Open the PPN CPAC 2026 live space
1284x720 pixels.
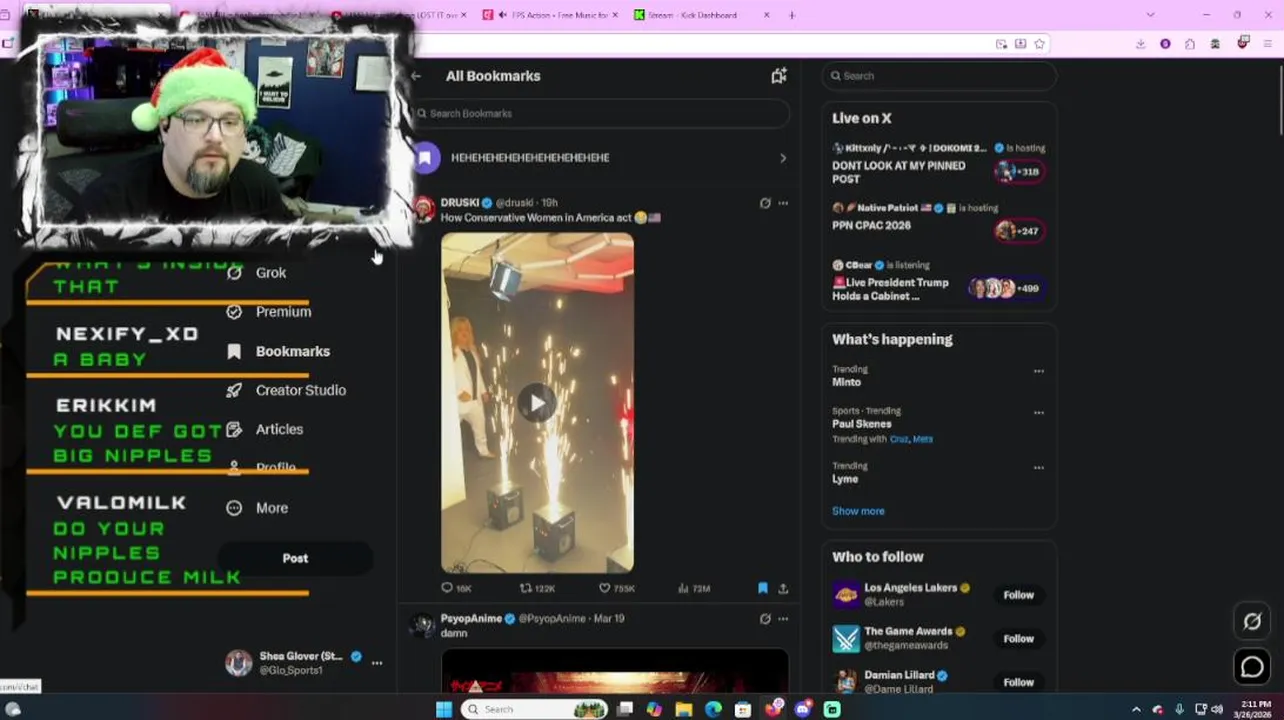pyautogui.click(x=871, y=226)
